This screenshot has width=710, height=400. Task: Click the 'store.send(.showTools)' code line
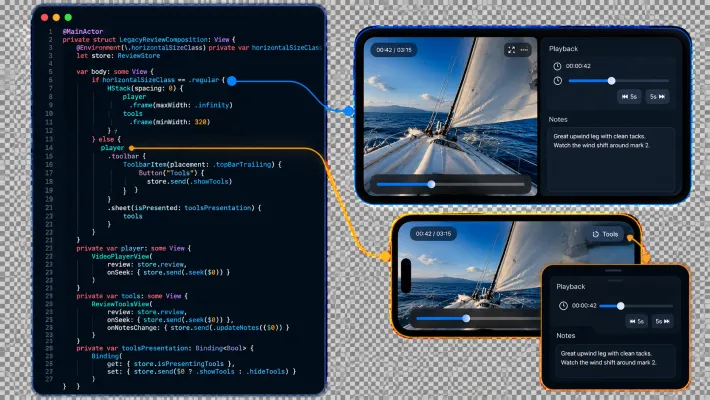[x=189, y=182]
